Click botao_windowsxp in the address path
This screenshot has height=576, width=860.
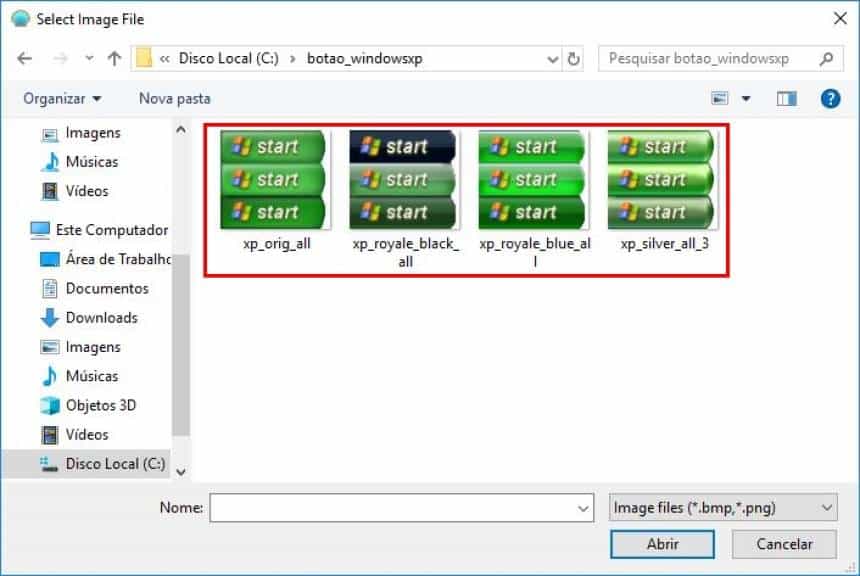(365, 58)
